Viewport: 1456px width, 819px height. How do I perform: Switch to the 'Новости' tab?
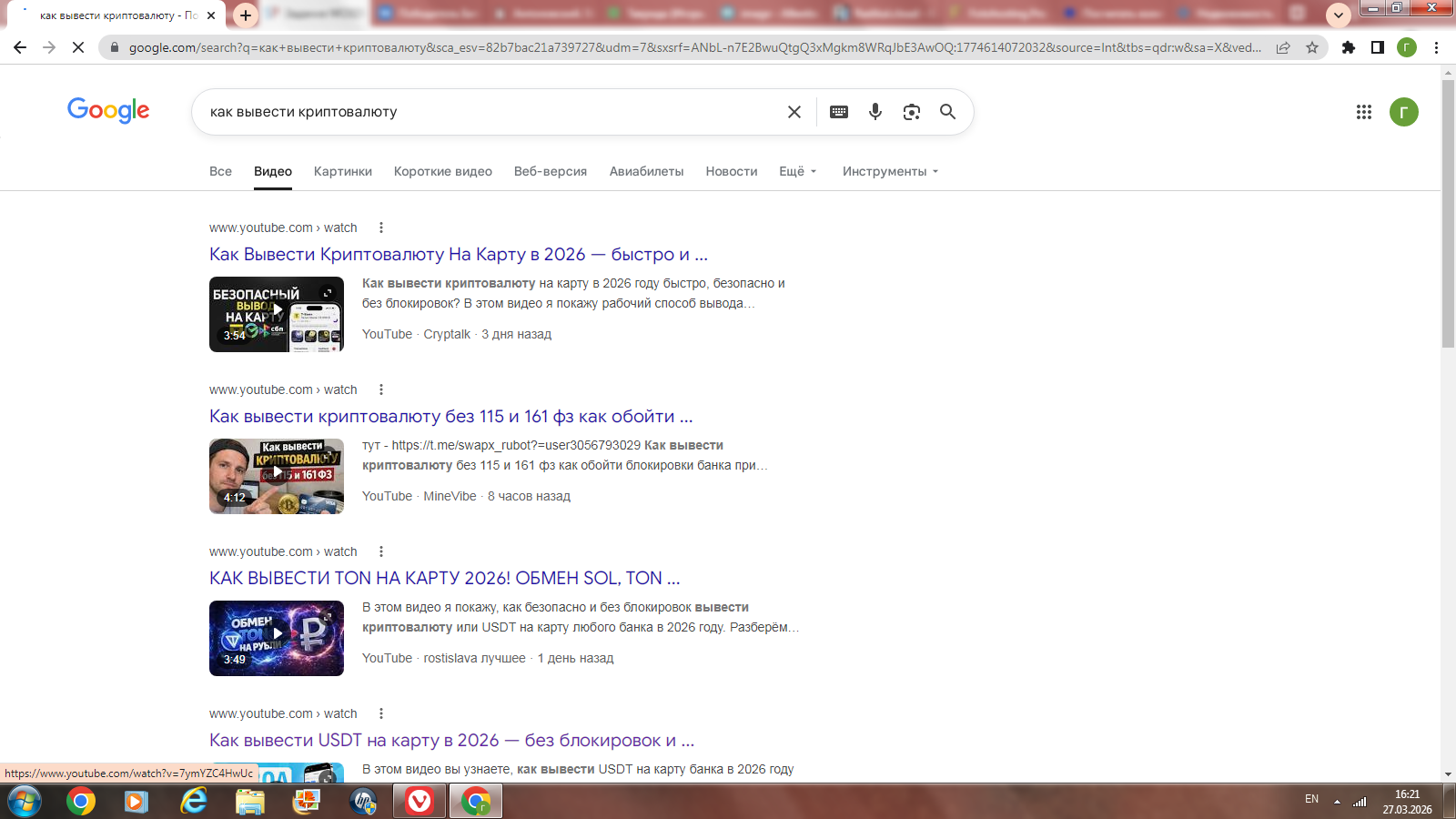732,171
